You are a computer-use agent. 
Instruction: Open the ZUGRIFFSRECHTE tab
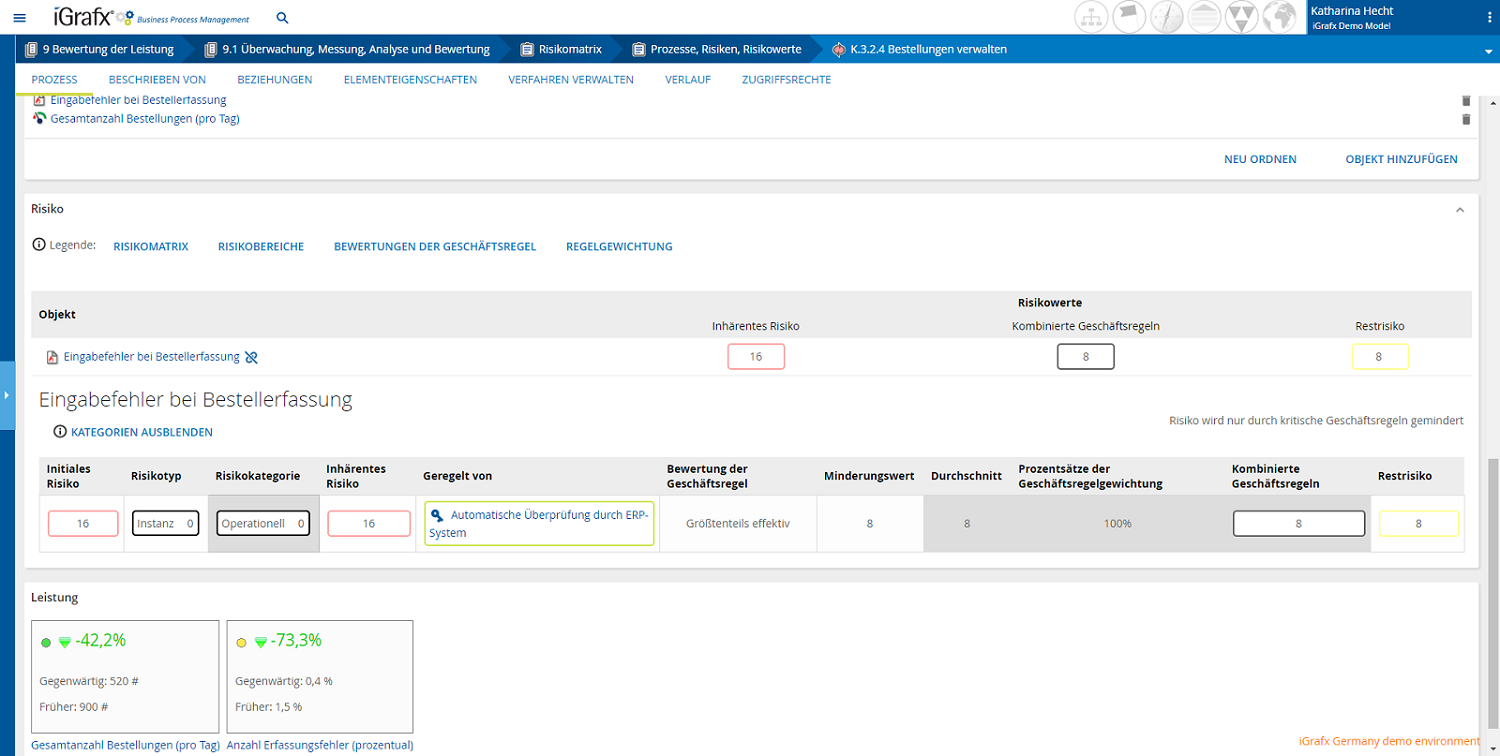click(786, 80)
